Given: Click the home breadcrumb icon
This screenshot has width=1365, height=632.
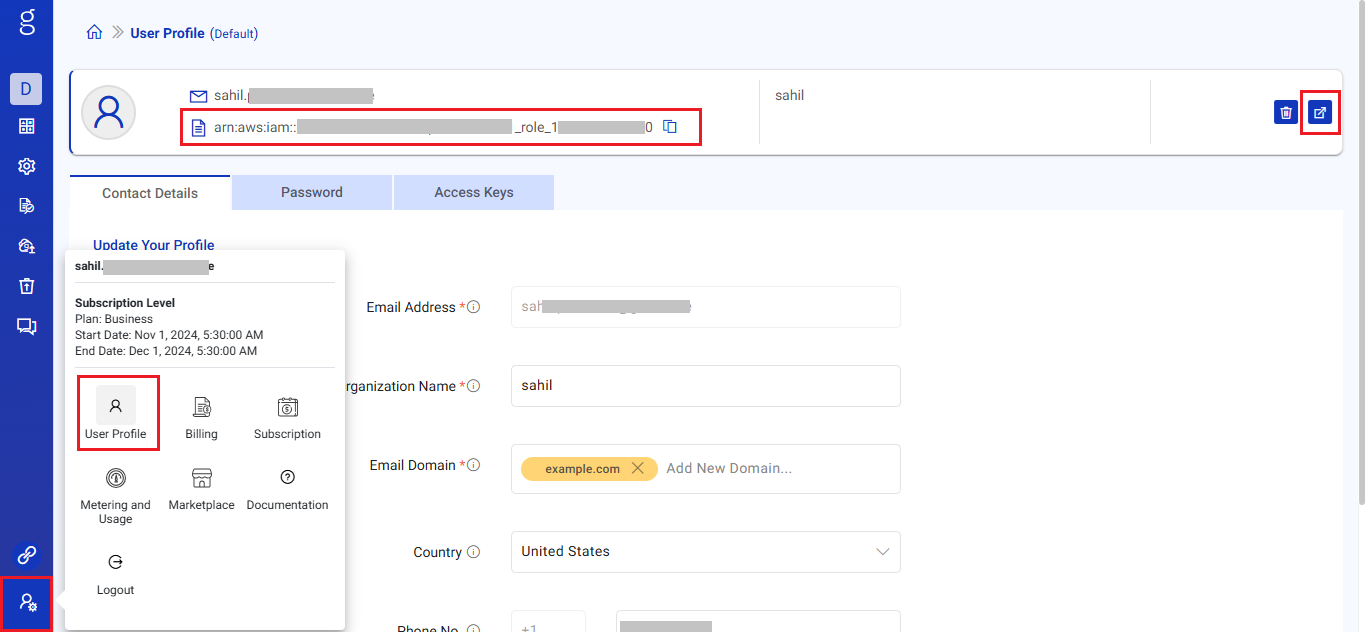Looking at the screenshot, I should (94, 33).
